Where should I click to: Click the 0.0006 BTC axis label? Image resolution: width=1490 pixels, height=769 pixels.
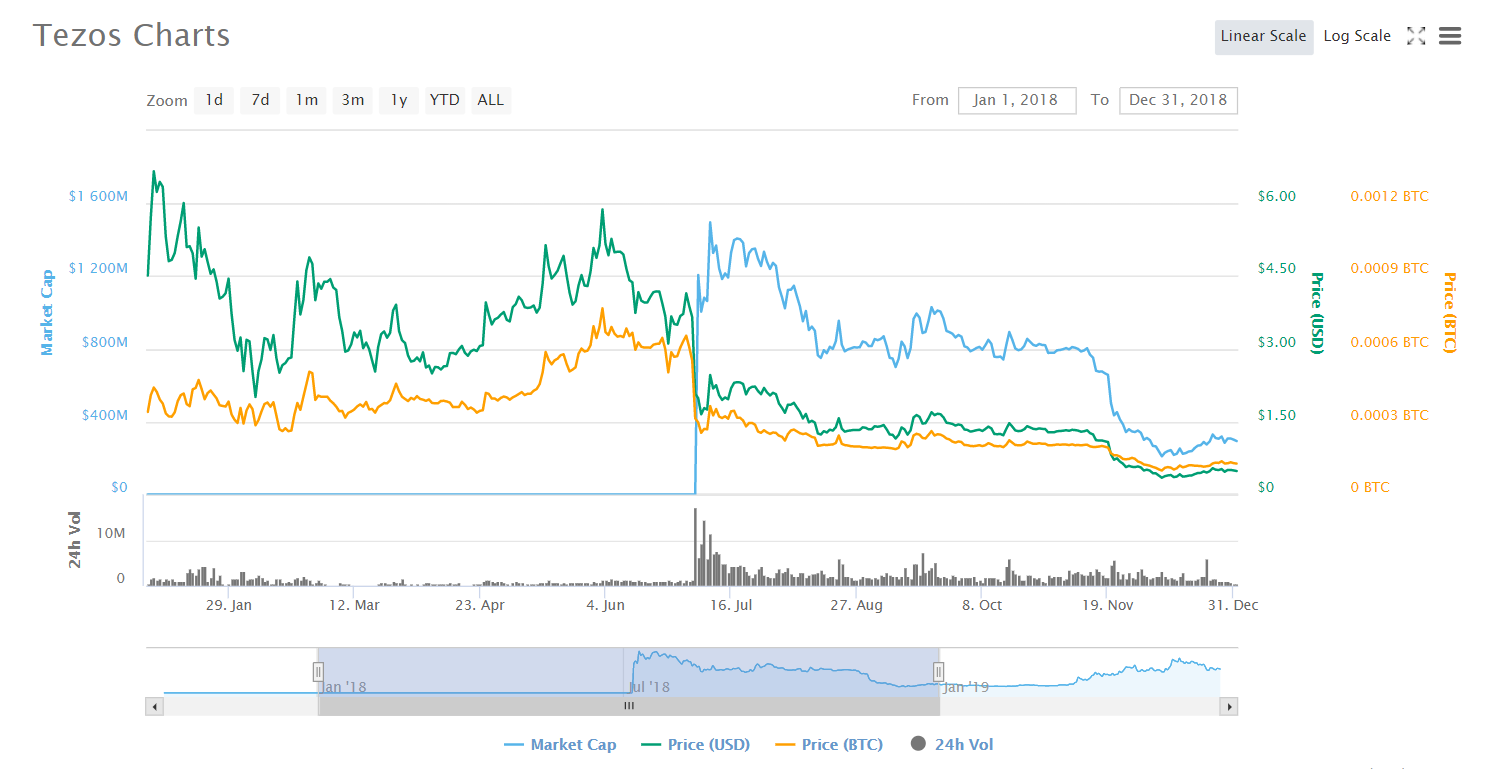click(1390, 342)
